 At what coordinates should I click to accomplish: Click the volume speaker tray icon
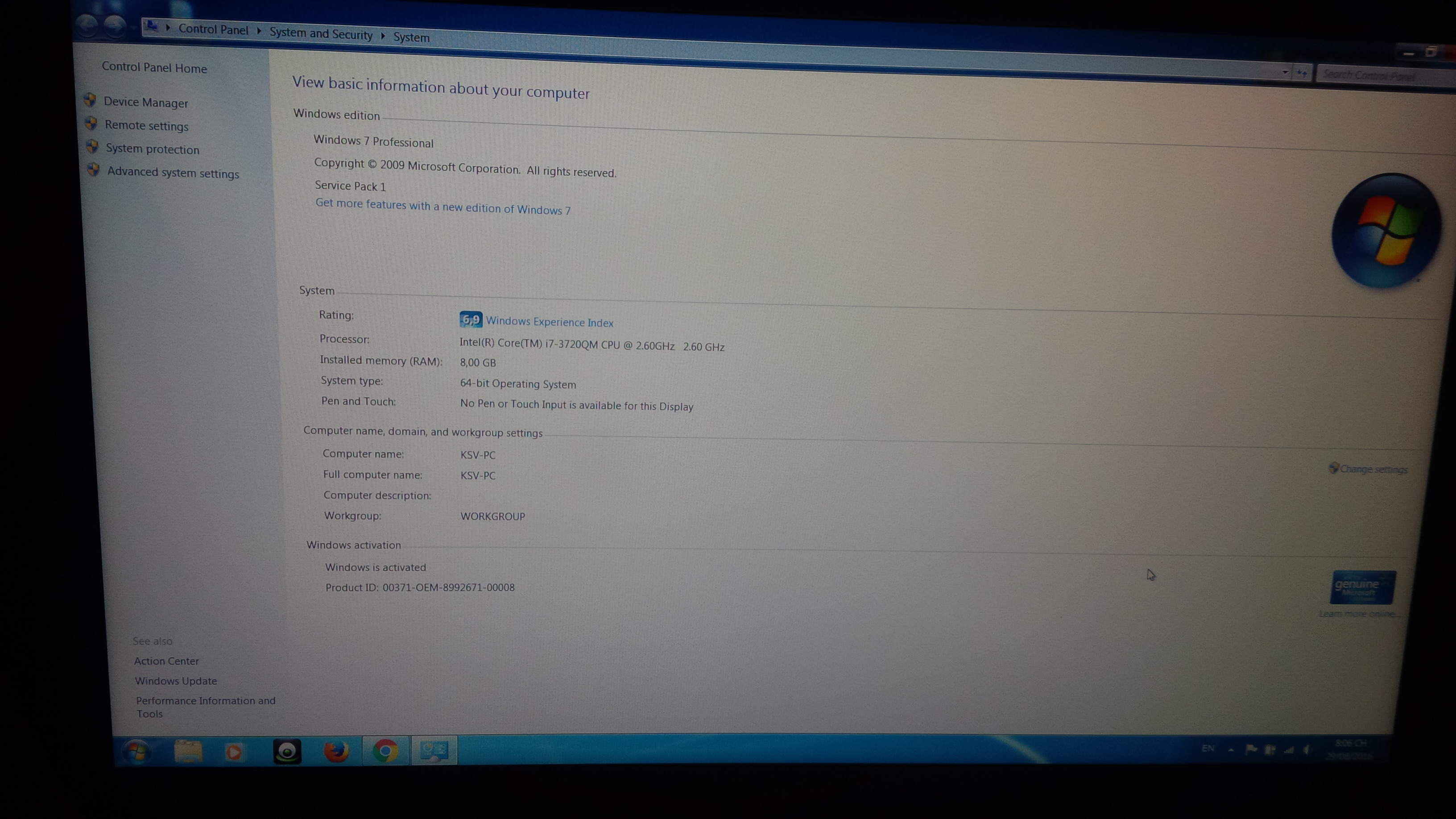(x=1306, y=750)
